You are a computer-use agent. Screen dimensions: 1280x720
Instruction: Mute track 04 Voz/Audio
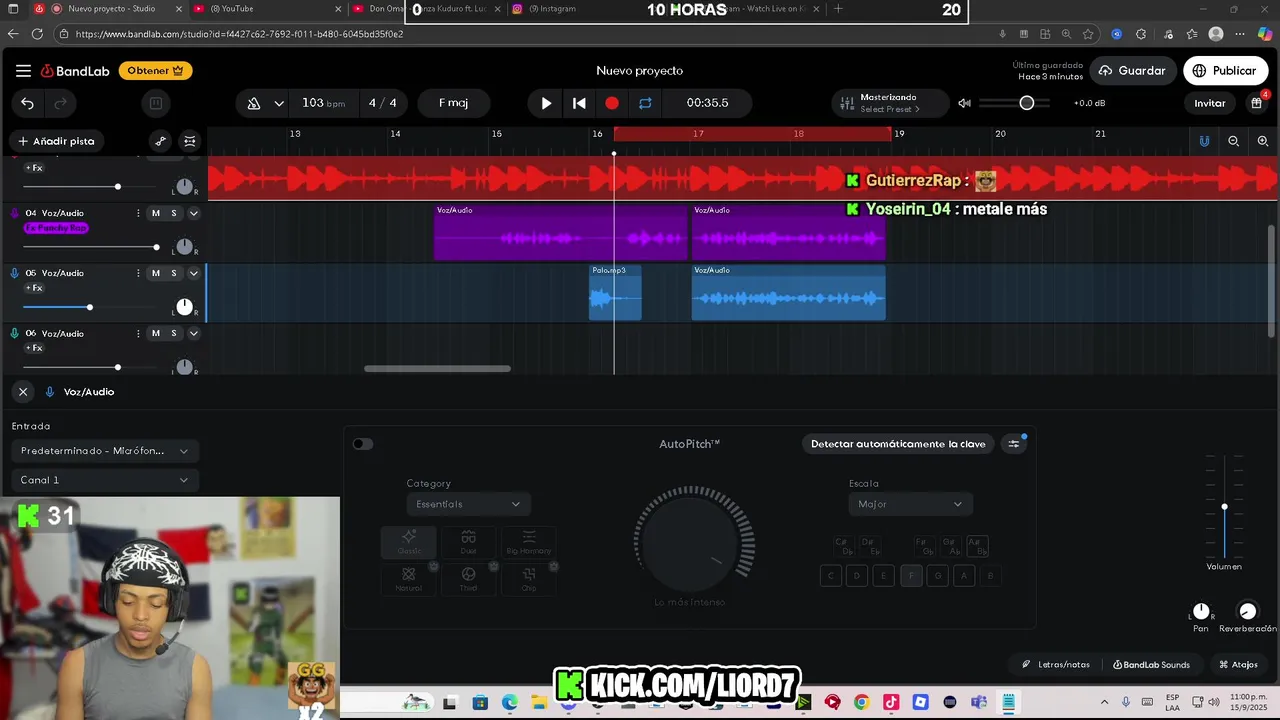point(155,213)
